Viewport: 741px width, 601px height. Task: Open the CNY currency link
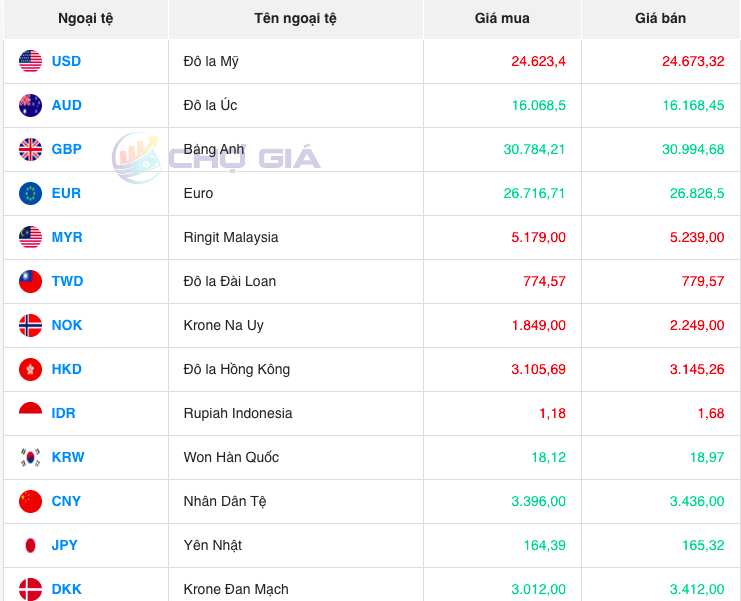tap(66, 501)
